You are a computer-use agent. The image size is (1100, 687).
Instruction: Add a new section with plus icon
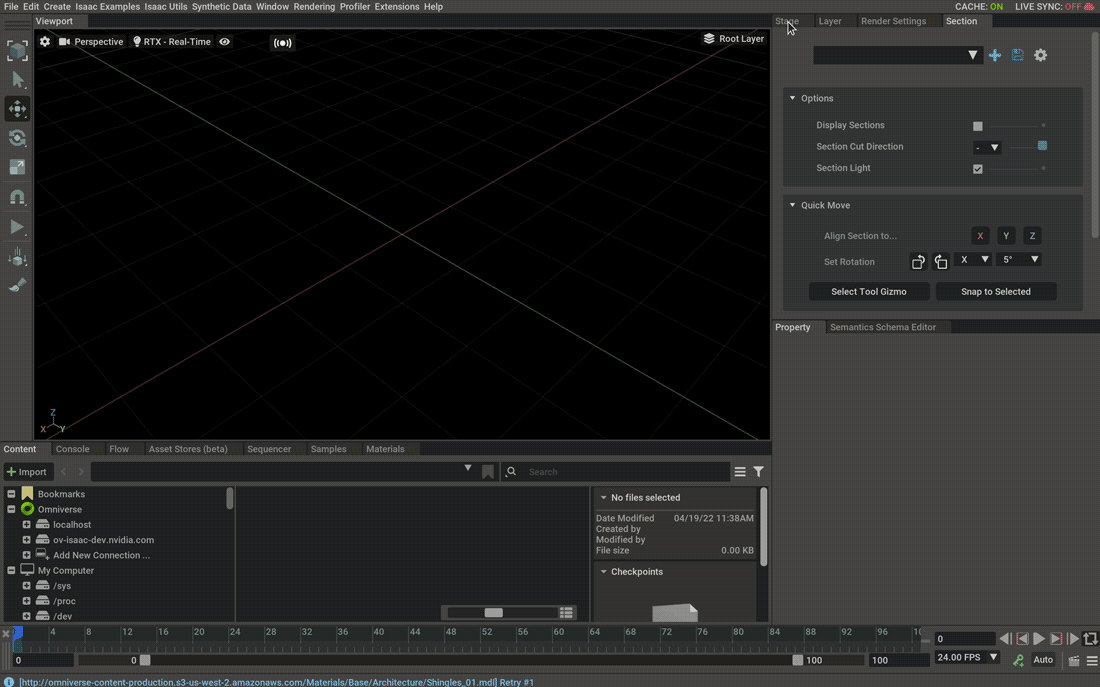click(995, 55)
